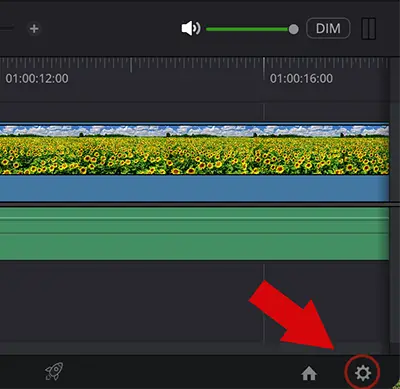
Task: Select the green audio clip
Action: pyautogui.click(x=194, y=234)
